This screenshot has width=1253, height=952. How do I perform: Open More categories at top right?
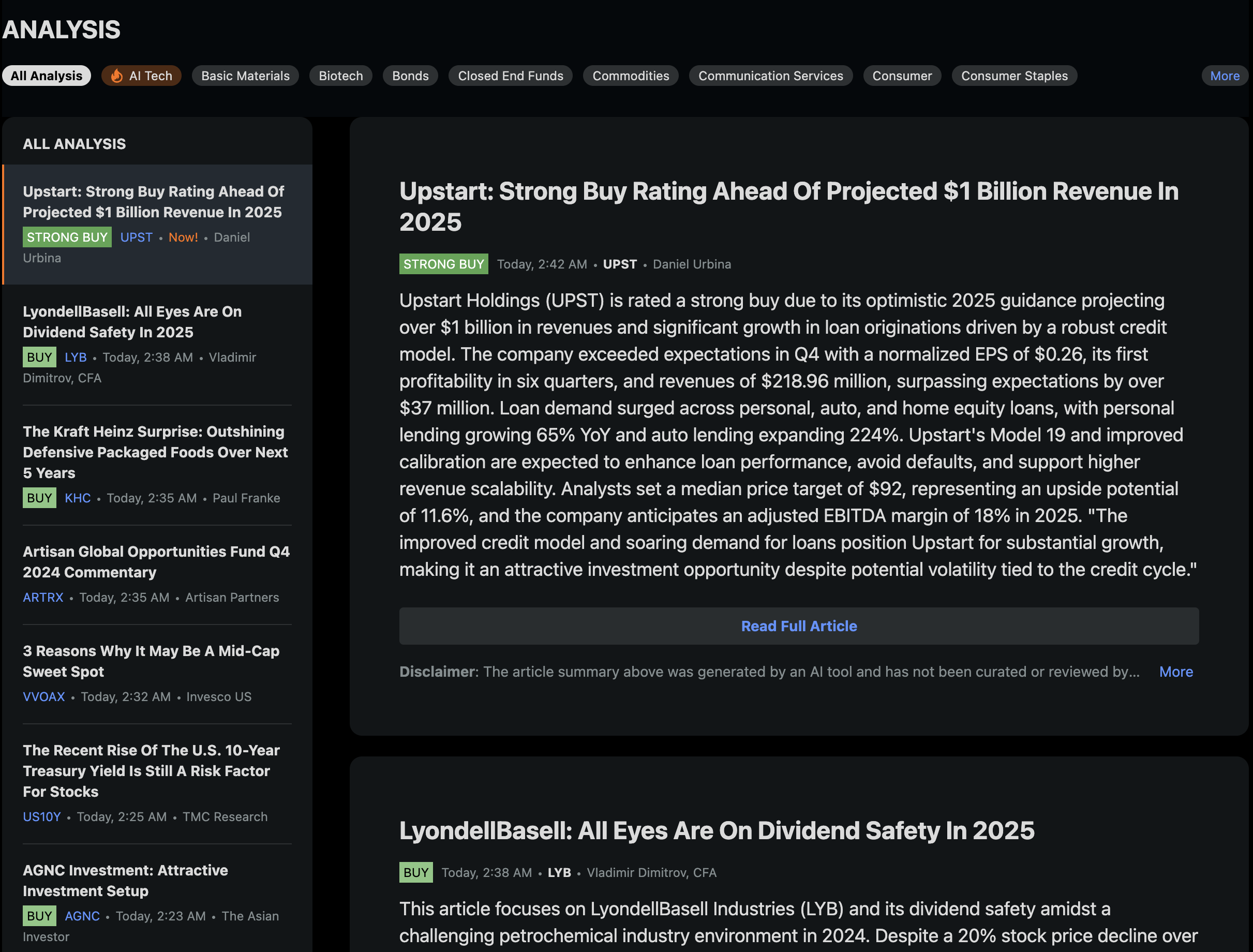1225,76
